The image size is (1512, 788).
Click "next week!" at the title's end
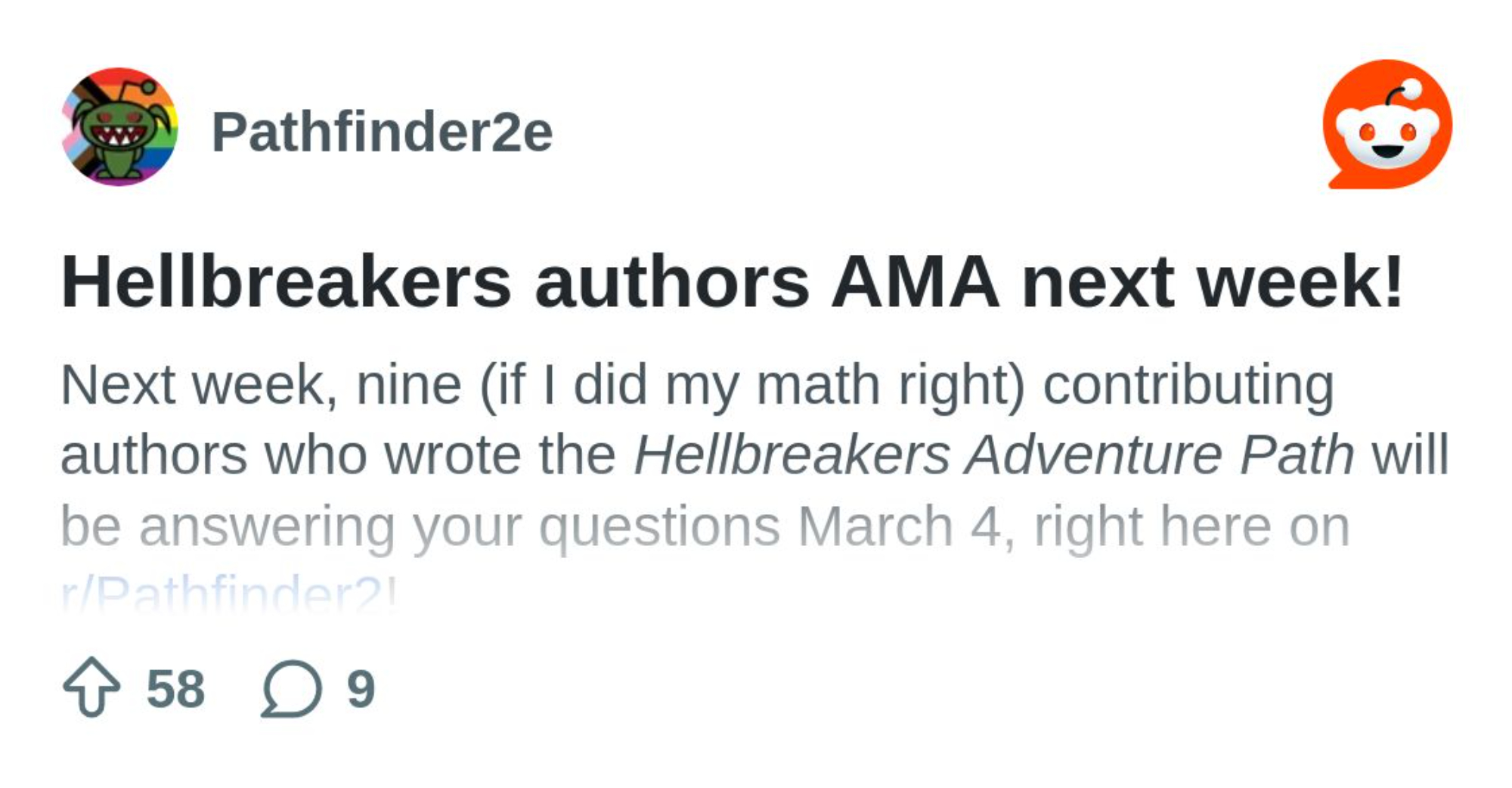point(1213,282)
